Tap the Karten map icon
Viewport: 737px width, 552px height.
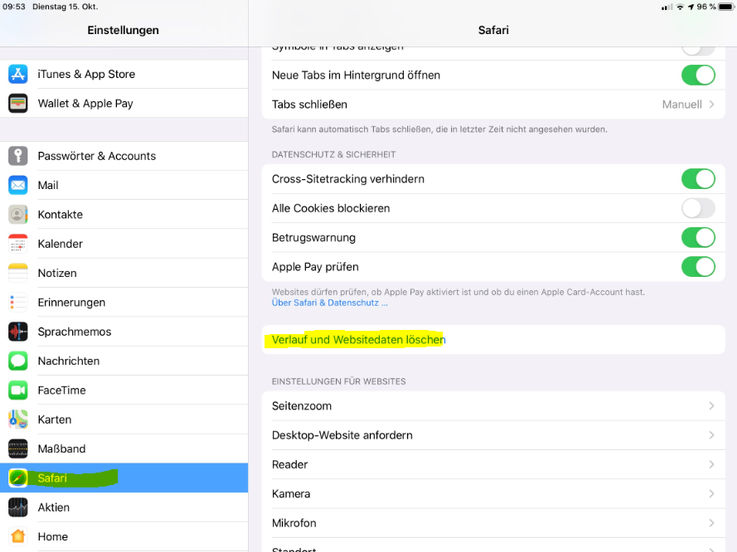point(18,419)
